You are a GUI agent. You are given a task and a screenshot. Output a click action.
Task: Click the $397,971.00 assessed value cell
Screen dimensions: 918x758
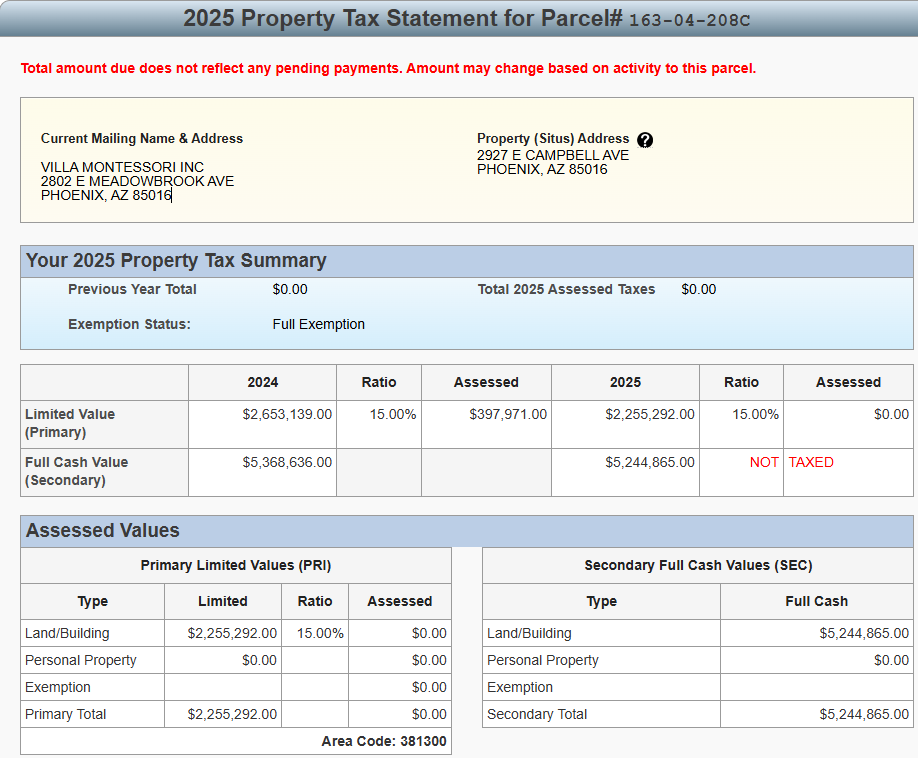pos(508,414)
